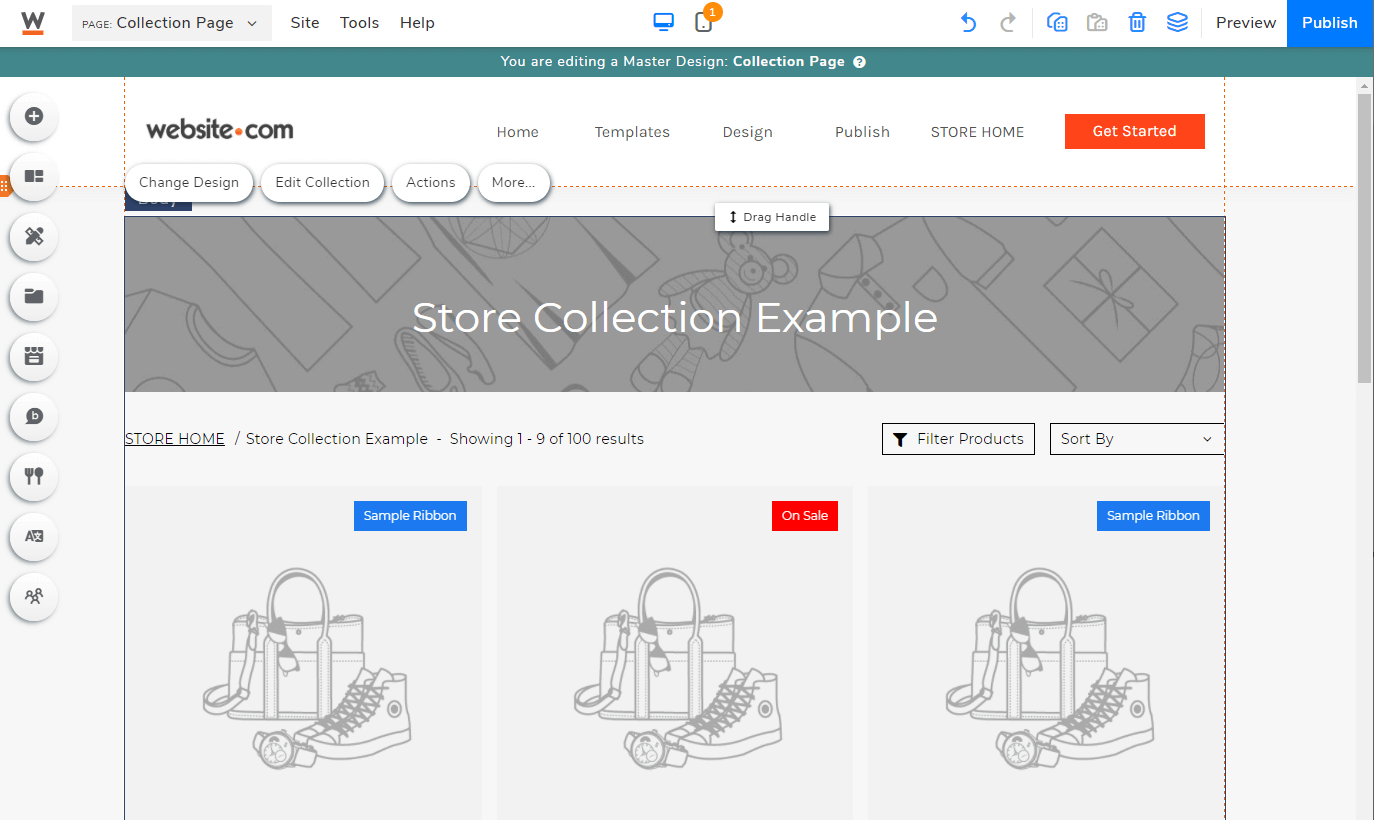Open the restaurant fork and knife icon
This screenshot has height=820, width=1374.
click(x=34, y=476)
